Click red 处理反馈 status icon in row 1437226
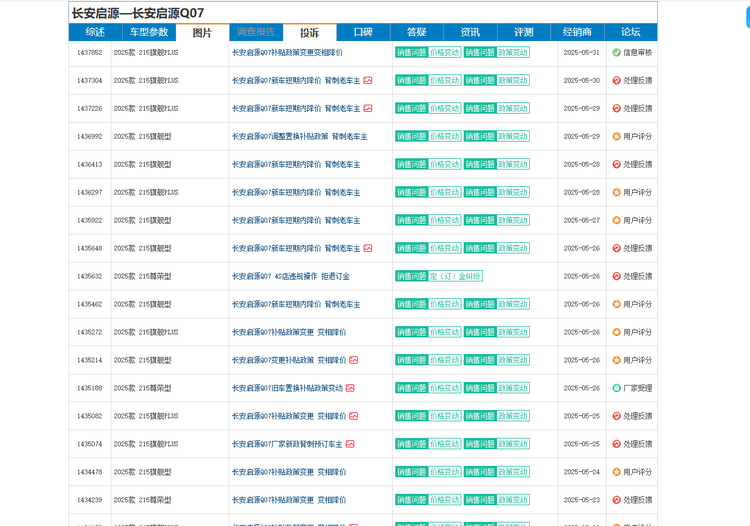The height and width of the screenshot is (526, 750). point(617,109)
